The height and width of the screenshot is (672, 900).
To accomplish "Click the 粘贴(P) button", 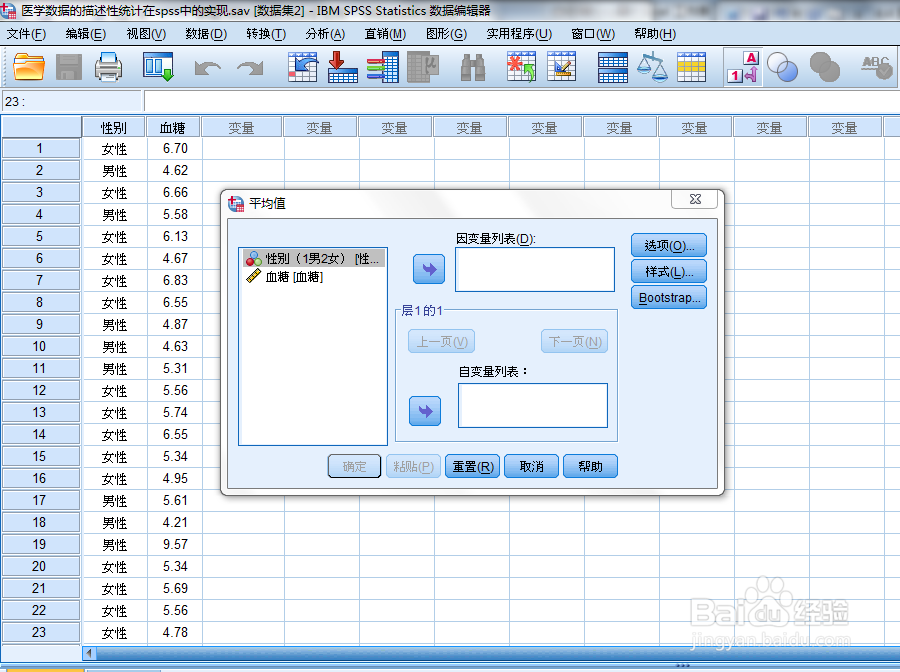I will click(413, 466).
